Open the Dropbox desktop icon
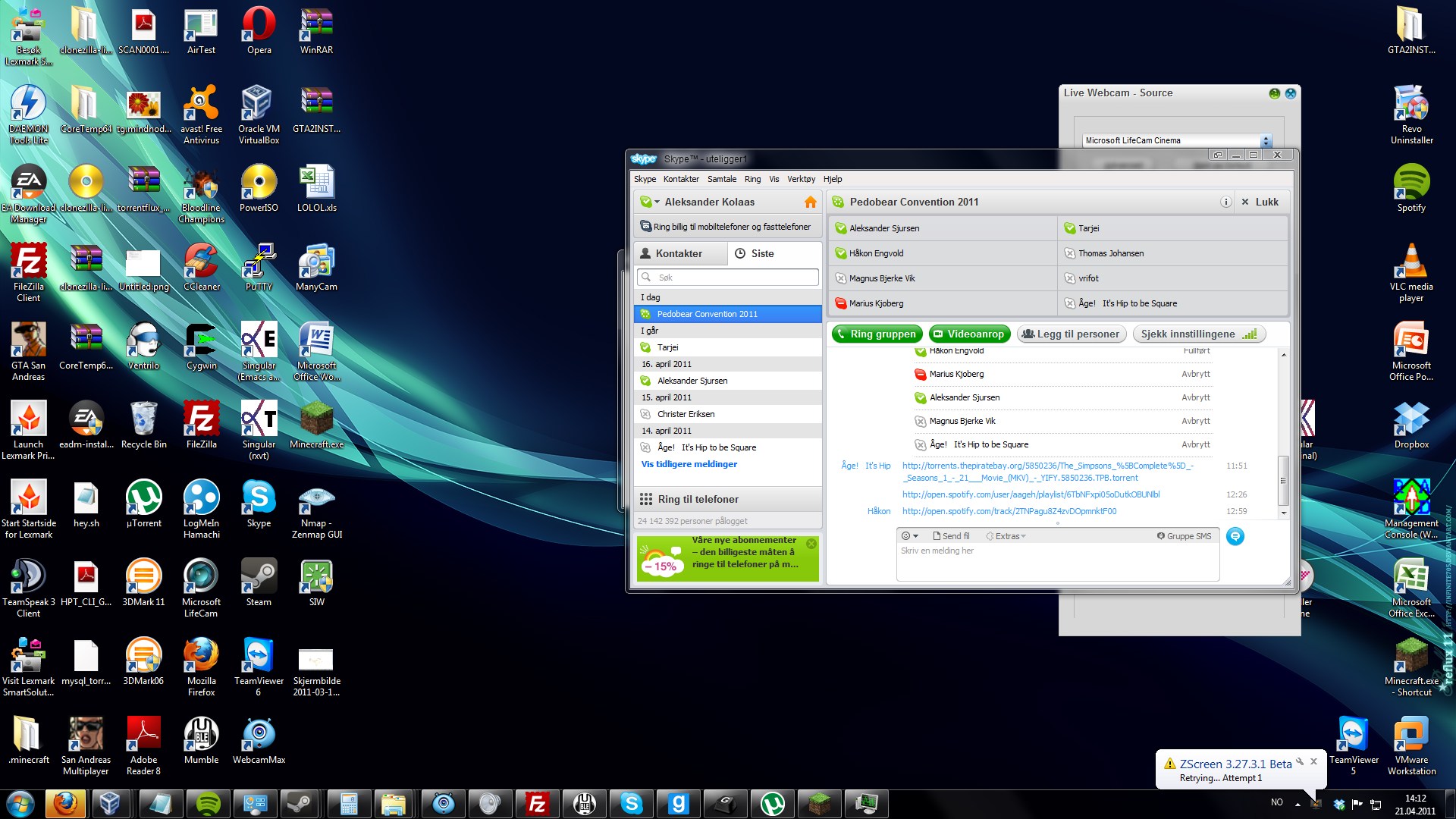The image size is (1456, 819). click(x=1411, y=425)
